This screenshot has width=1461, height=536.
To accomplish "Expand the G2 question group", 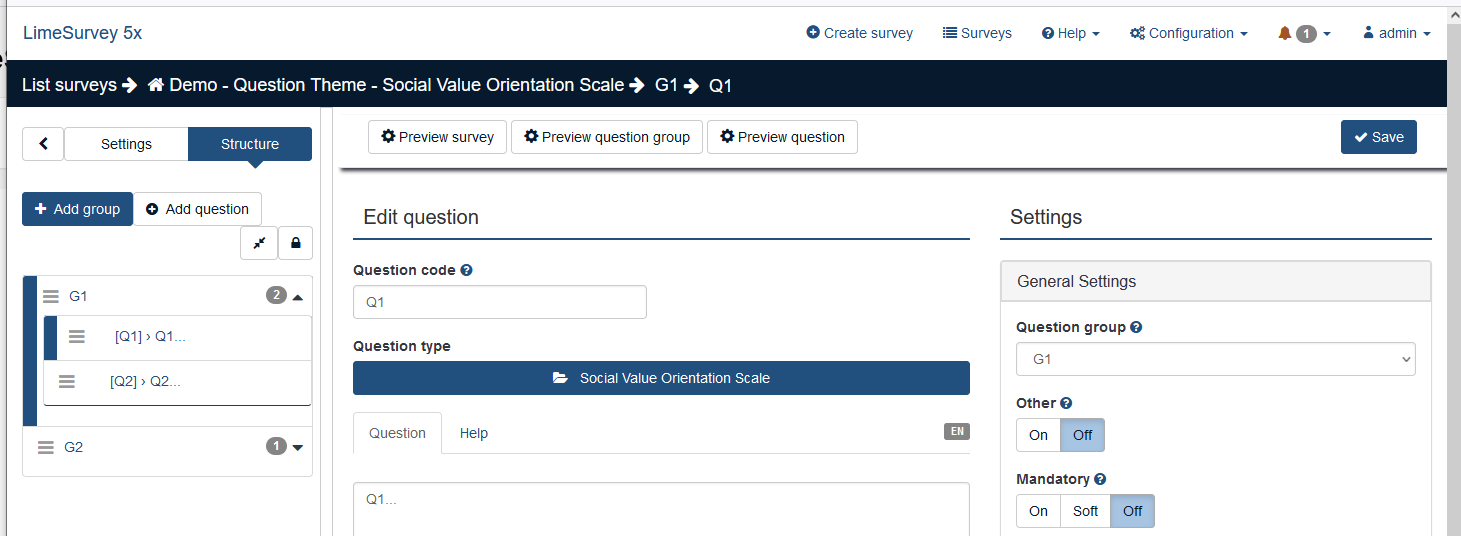I will [297, 447].
